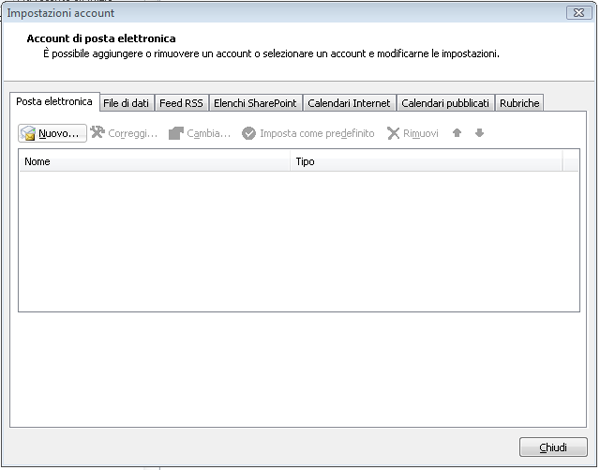The width and height of the screenshot is (600, 470).
Task: Move account up with the up arrow
Action: [x=457, y=133]
